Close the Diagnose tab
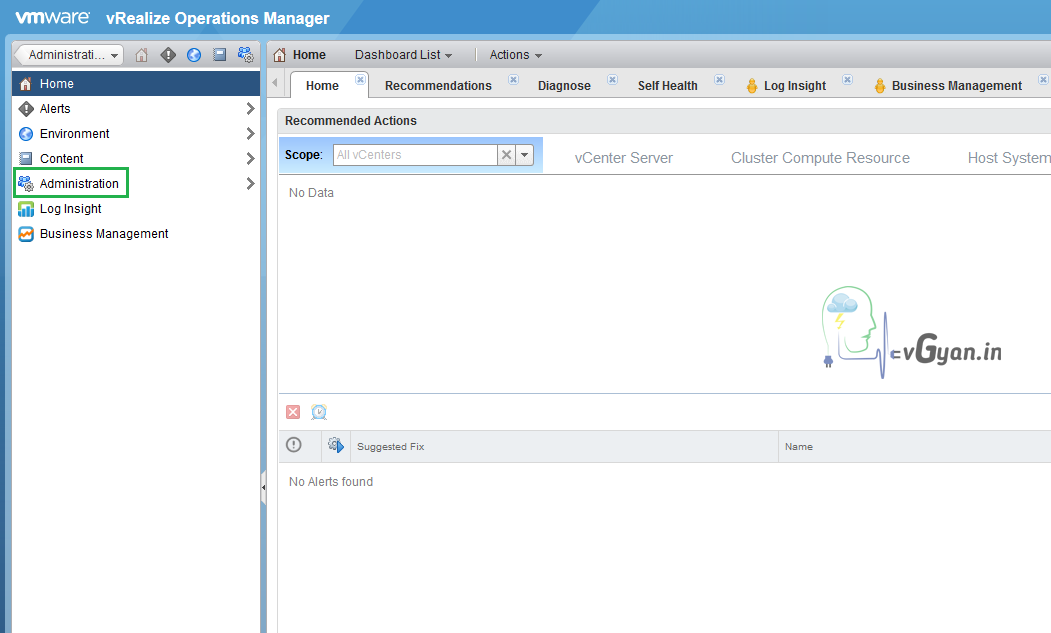Viewport: 1051px width, 633px height. click(x=613, y=79)
